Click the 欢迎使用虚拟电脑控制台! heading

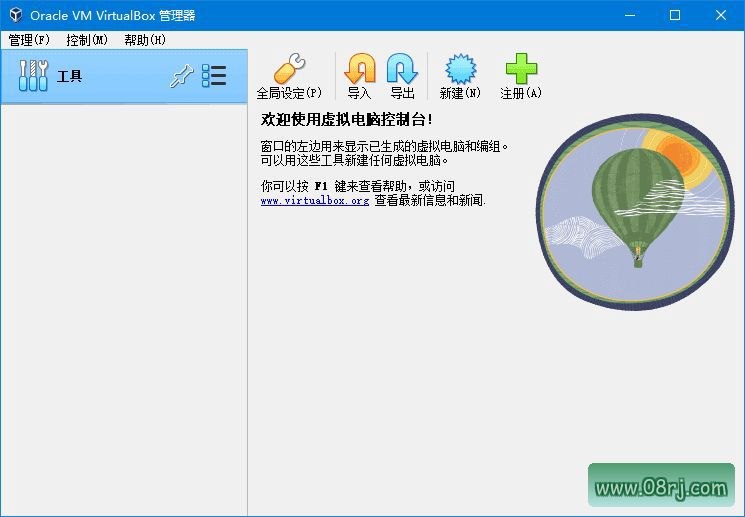click(347, 119)
